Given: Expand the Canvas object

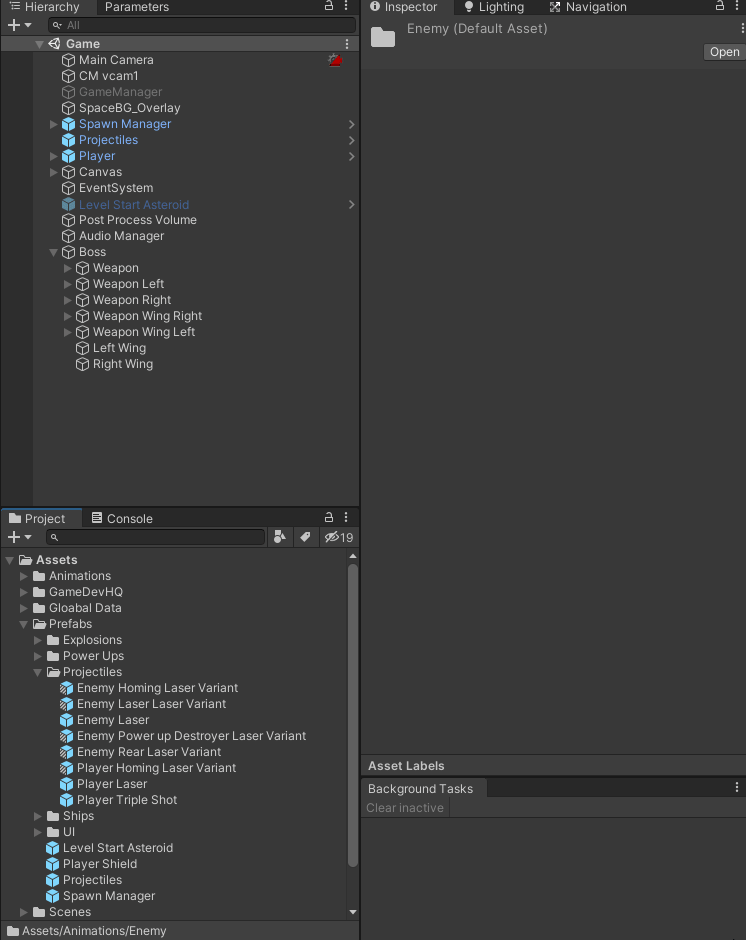Looking at the screenshot, I should tap(53, 172).
